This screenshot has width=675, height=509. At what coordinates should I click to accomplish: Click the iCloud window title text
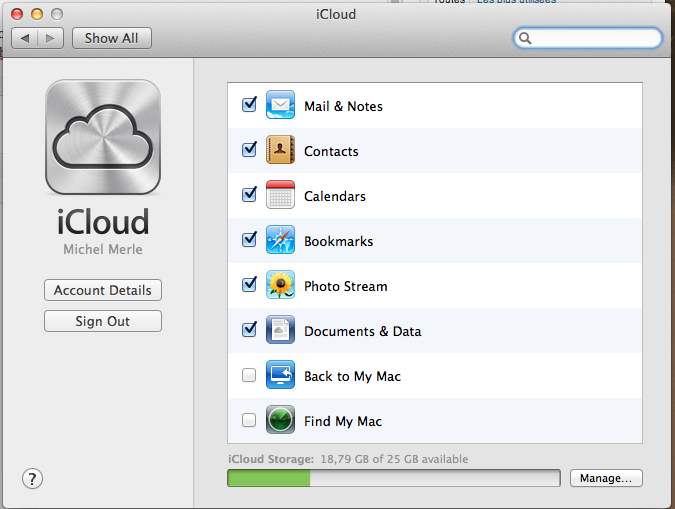click(x=336, y=14)
